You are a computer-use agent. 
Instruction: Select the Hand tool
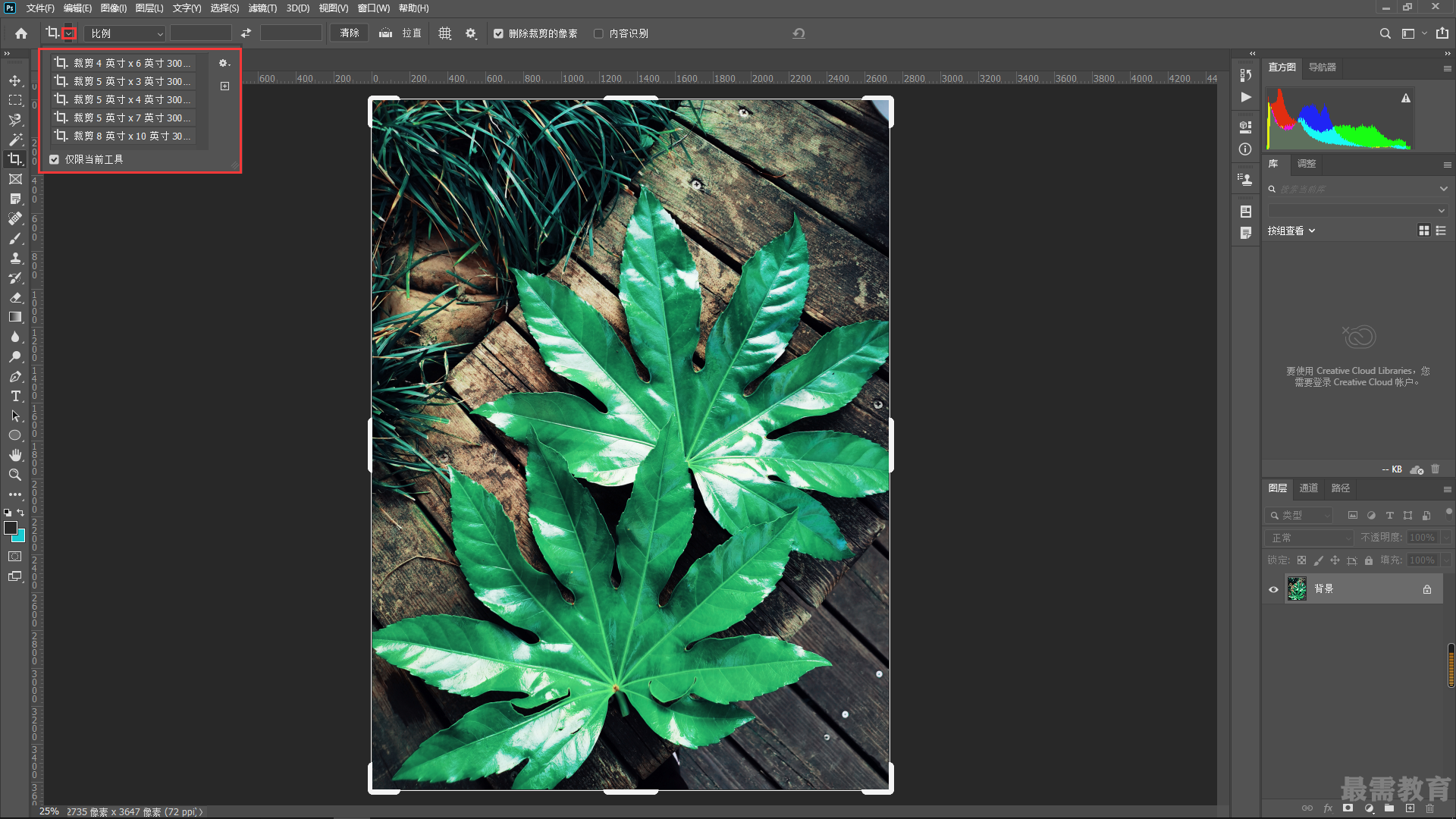coord(15,455)
